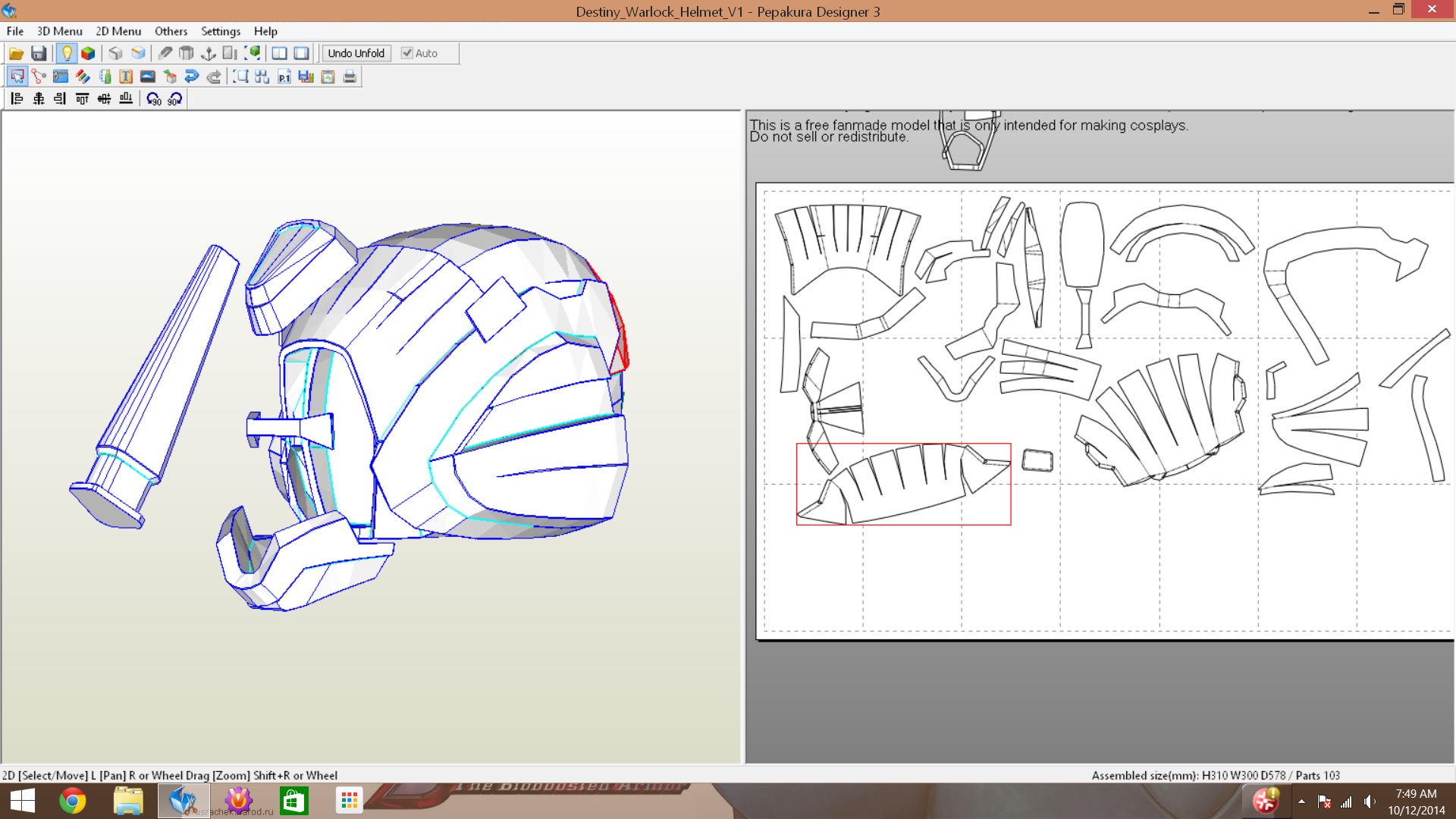The height and width of the screenshot is (819, 1456).
Task: Click the gray open-box unfold icon
Action: (187, 53)
